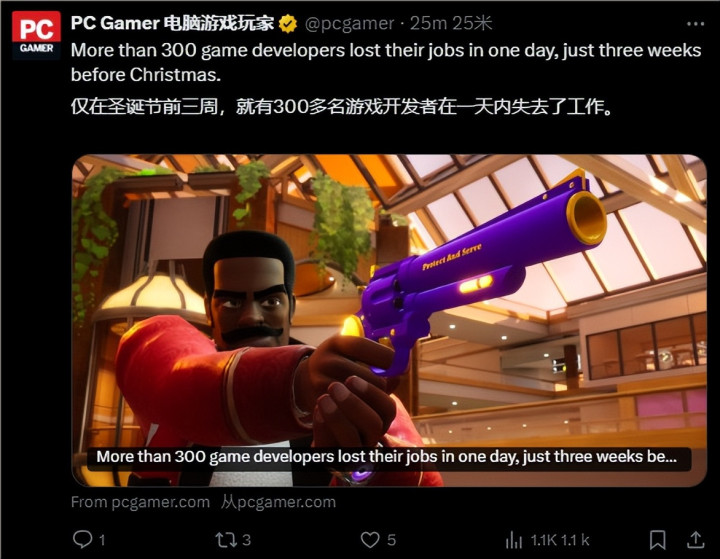Click the like count number 5
Image resolution: width=720 pixels, height=559 pixels.
tap(391, 540)
